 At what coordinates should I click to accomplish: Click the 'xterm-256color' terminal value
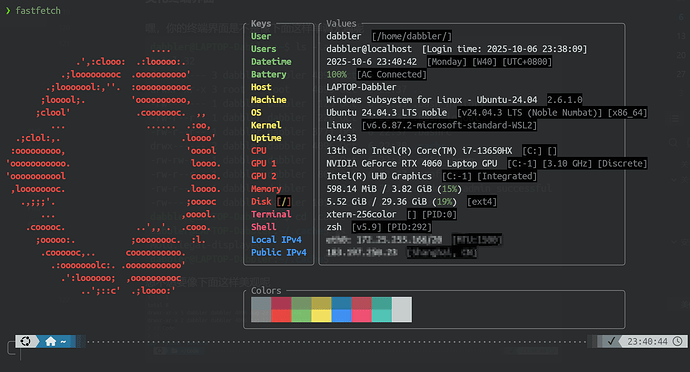[x=361, y=214]
